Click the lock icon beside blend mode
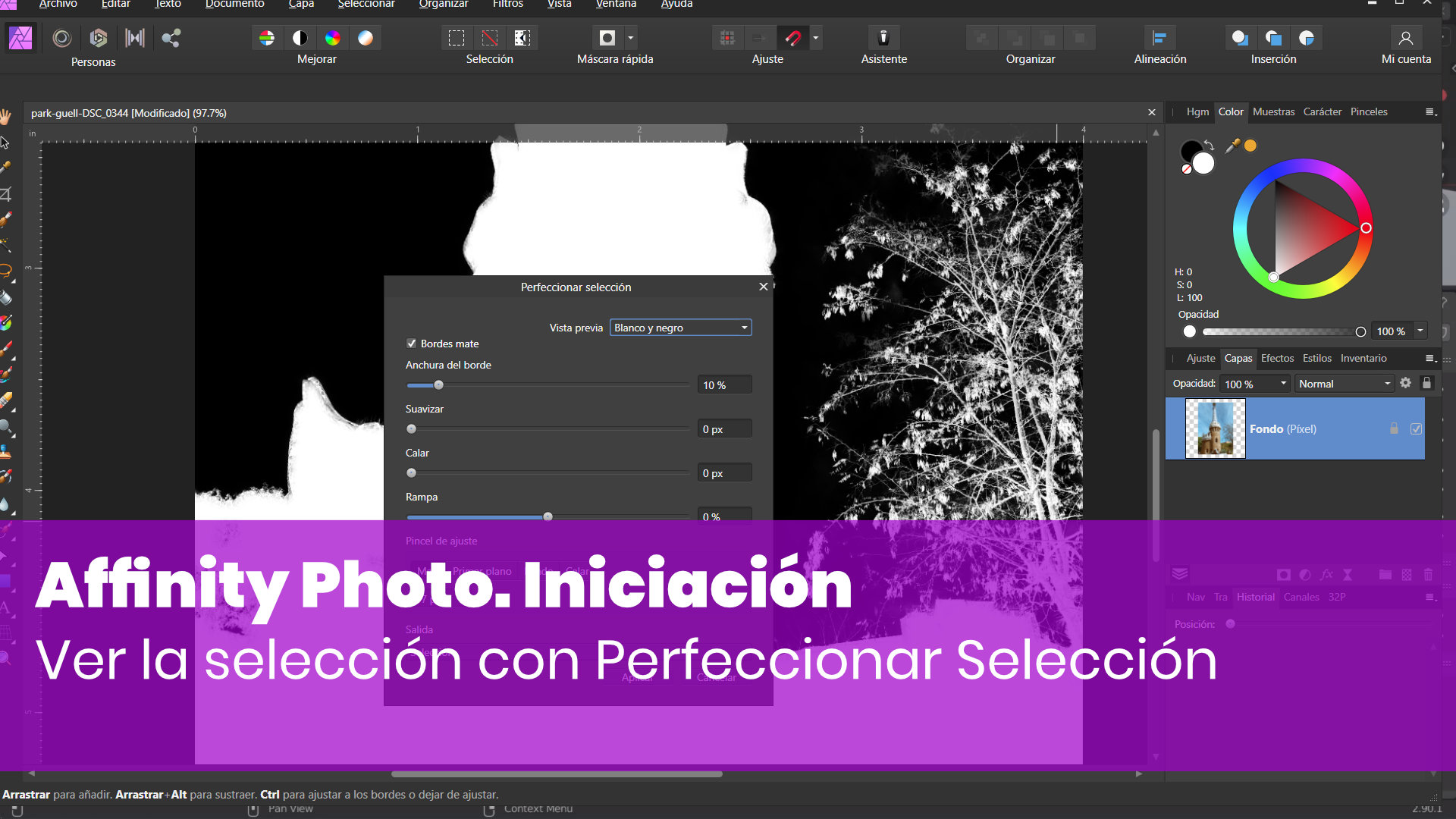The height and width of the screenshot is (819, 1456). pyautogui.click(x=1426, y=383)
